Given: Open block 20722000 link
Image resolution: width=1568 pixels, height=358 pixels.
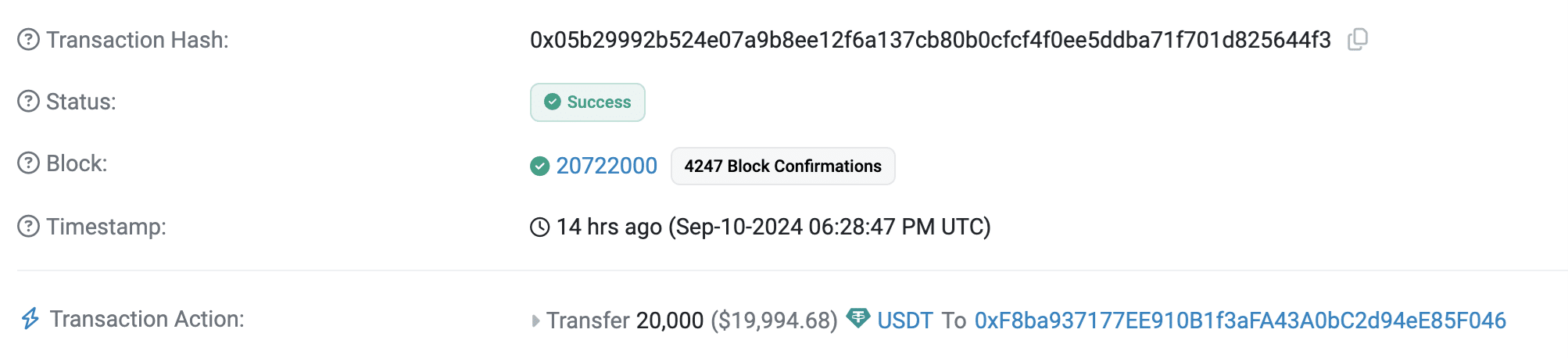Looking at the screenshot, I should click(607, 166).
